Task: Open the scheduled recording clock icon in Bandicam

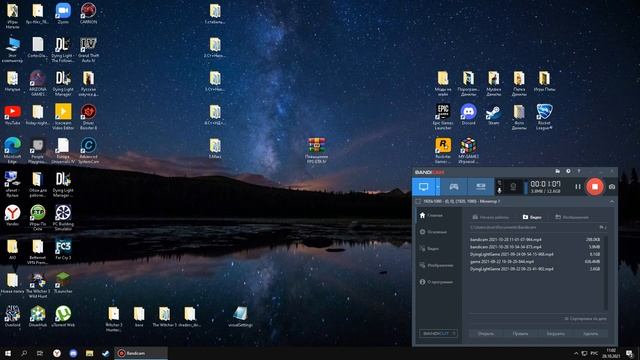Action: pyautogui.click(x=568, y=171)
